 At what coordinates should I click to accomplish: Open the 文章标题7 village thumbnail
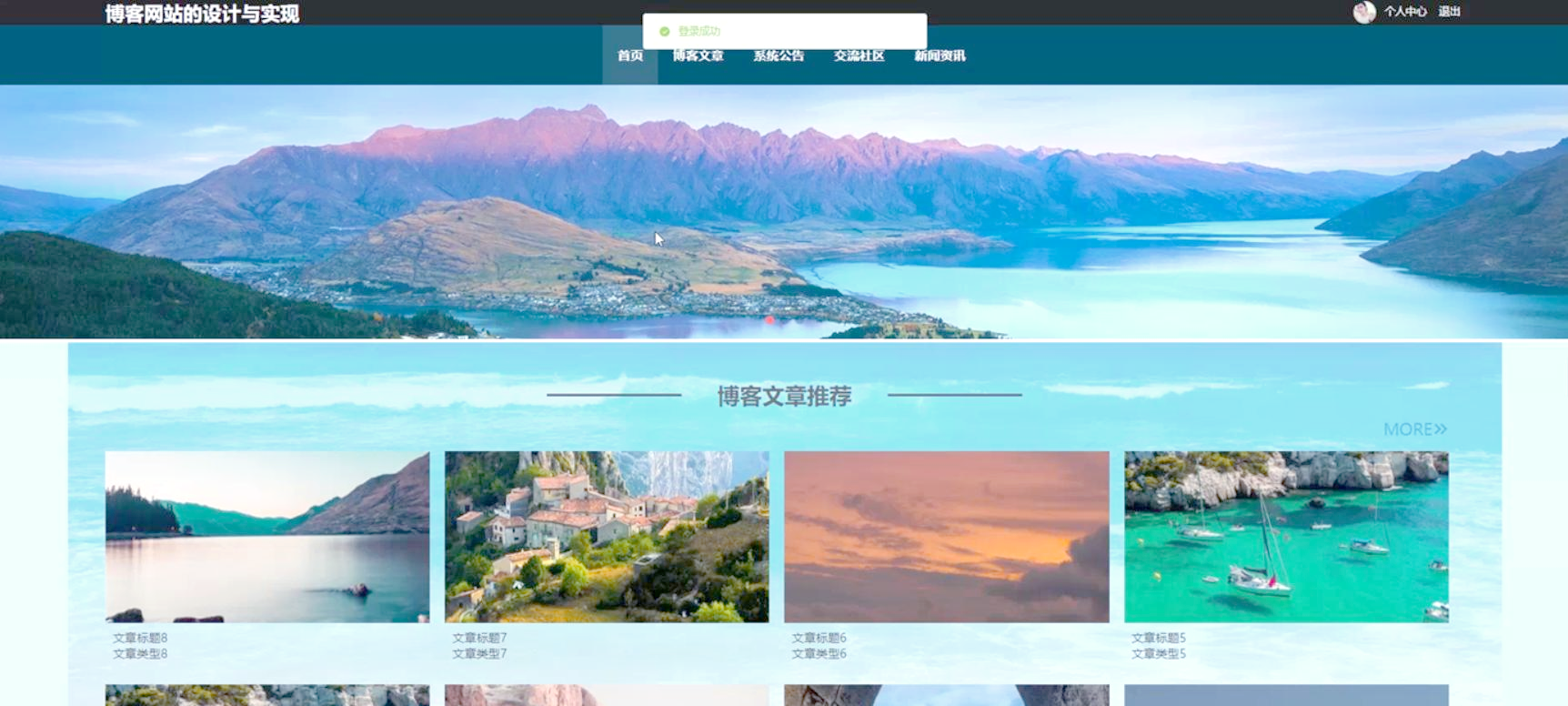(x=607, y=537)
